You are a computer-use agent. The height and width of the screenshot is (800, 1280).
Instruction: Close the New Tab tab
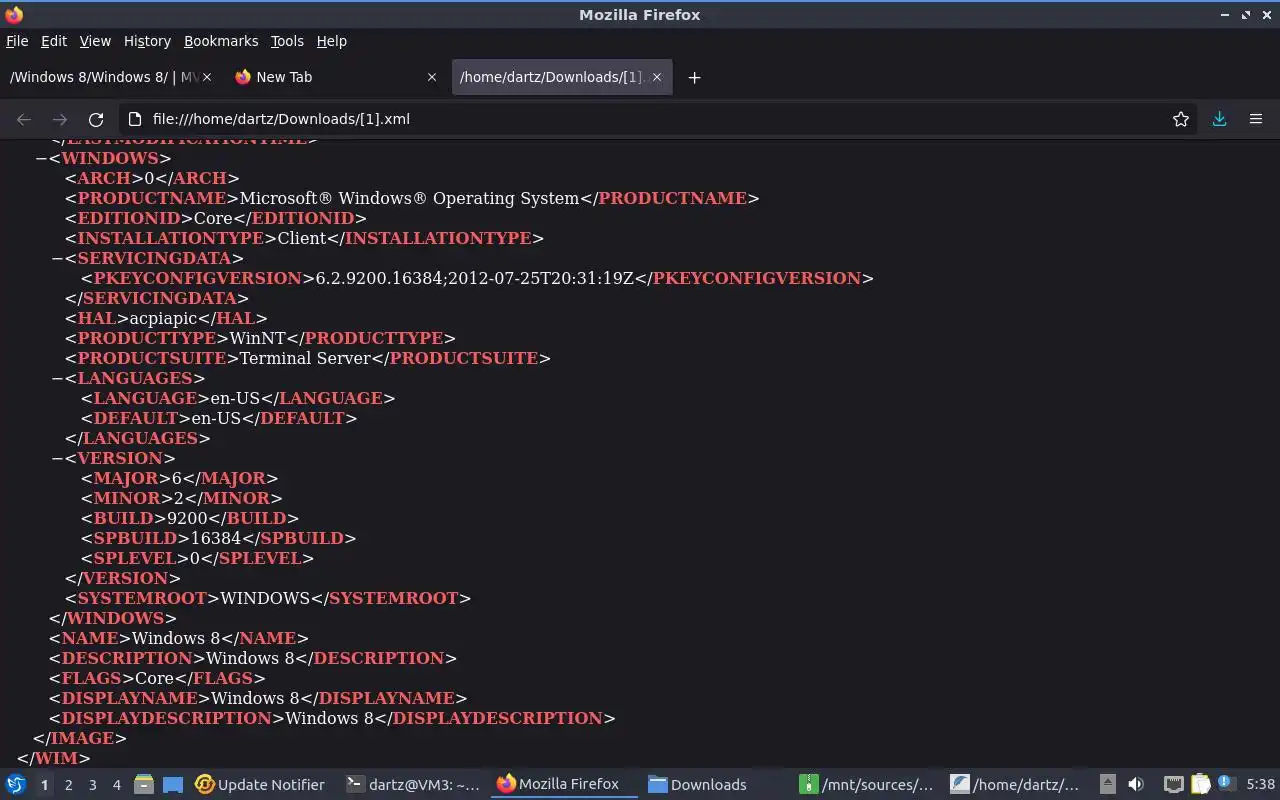pos(432,77)
